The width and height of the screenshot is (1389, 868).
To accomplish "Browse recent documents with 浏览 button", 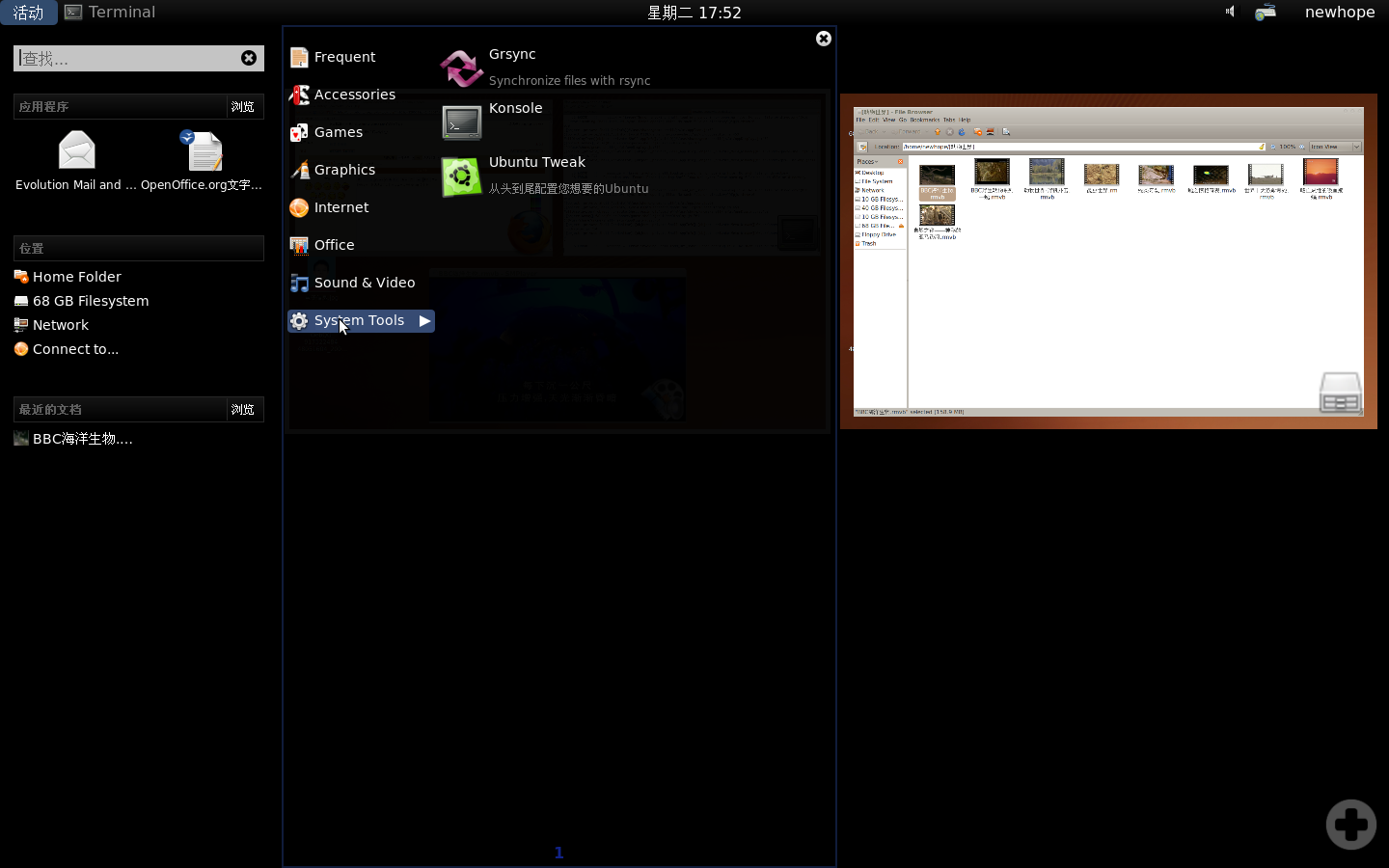I will click(243, 409).
